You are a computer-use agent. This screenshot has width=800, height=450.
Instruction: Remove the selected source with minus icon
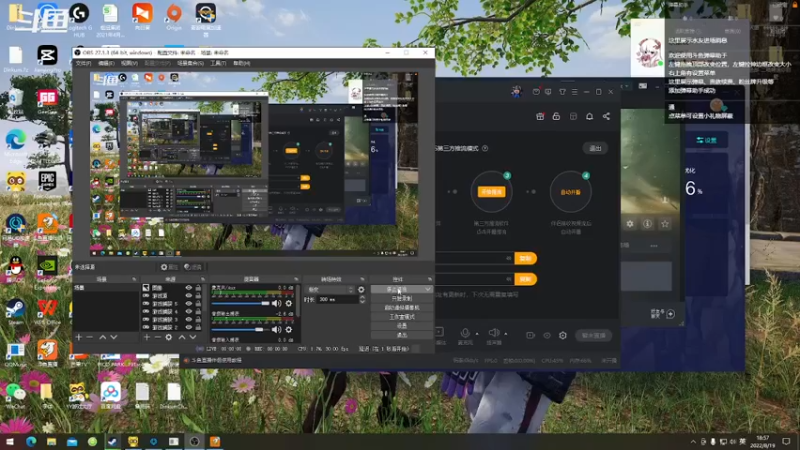158,337
